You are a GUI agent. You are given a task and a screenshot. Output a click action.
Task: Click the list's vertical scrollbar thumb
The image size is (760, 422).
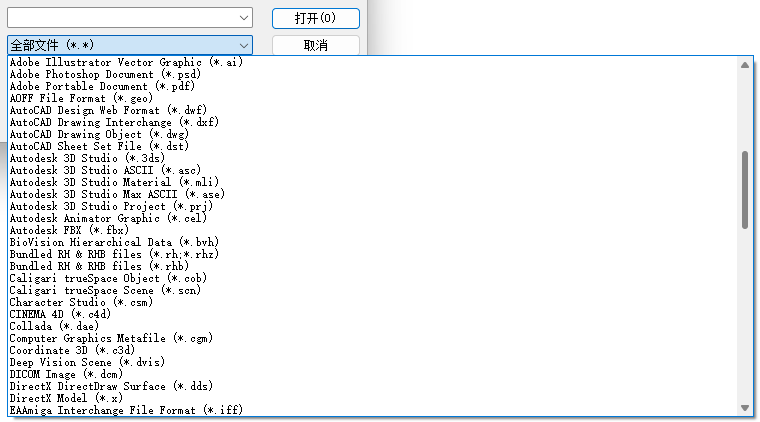point(745,190)
